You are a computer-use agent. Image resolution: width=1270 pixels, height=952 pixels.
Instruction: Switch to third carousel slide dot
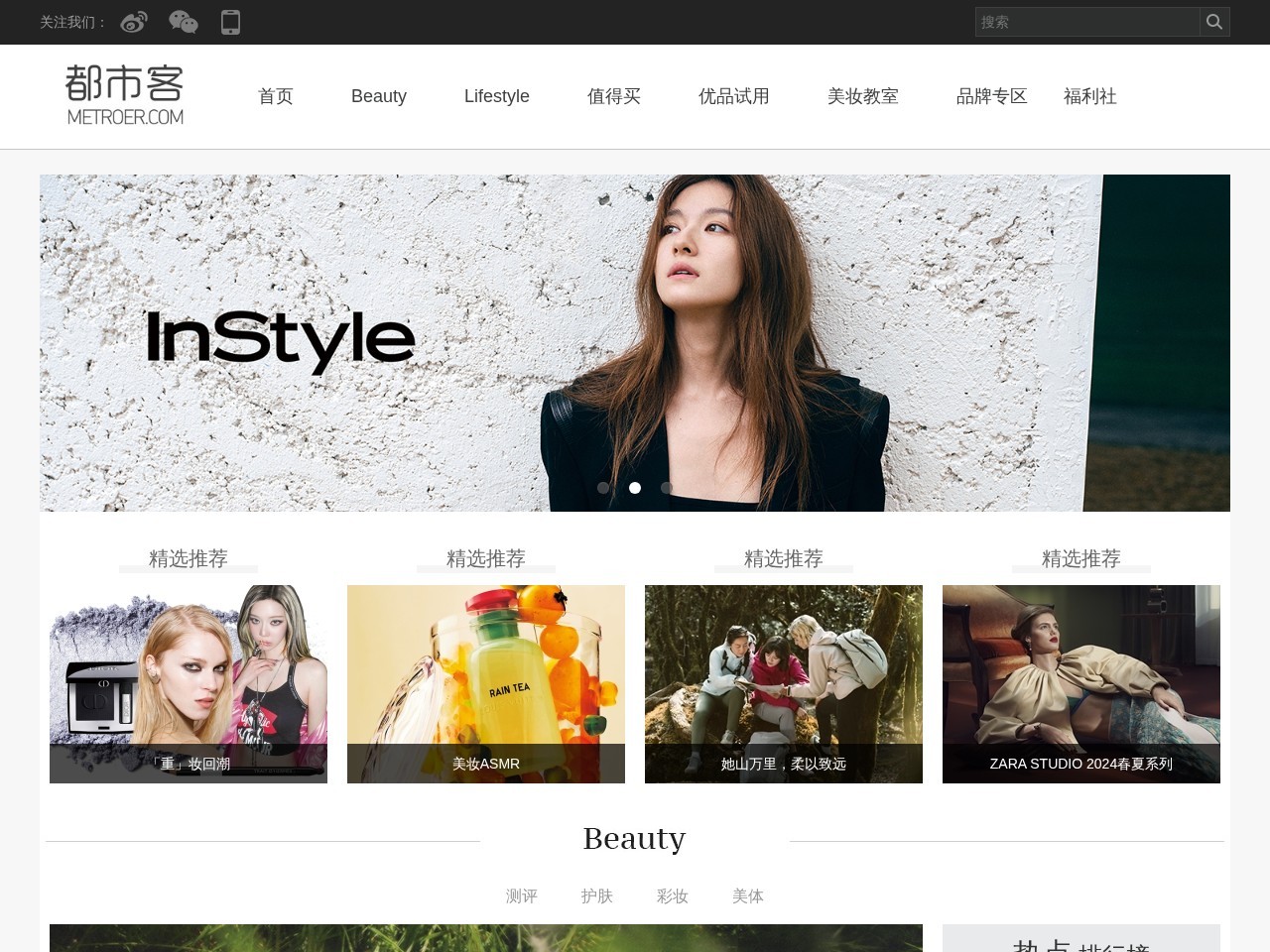(x=667, y=488)
